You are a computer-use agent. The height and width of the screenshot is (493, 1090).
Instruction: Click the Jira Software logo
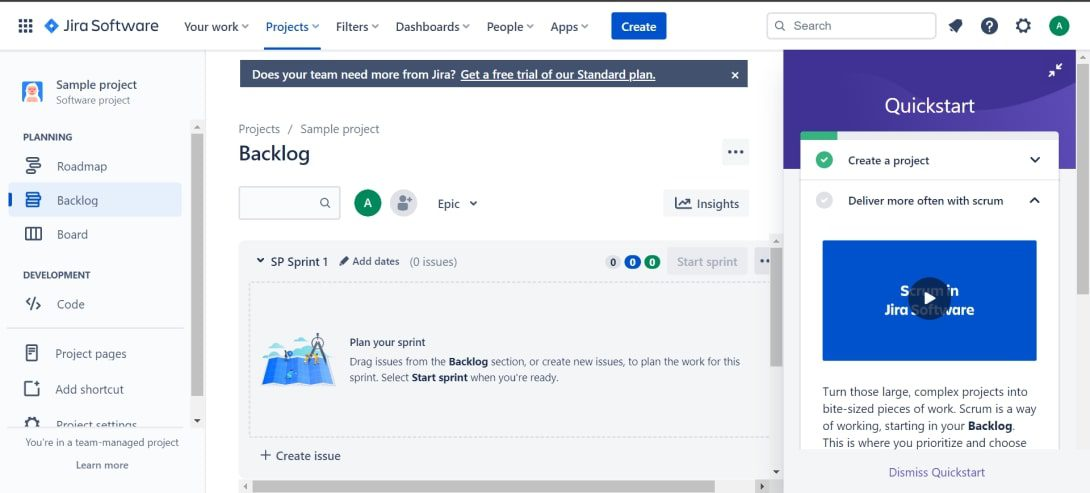pyautogui.click(x=101, y=26)
